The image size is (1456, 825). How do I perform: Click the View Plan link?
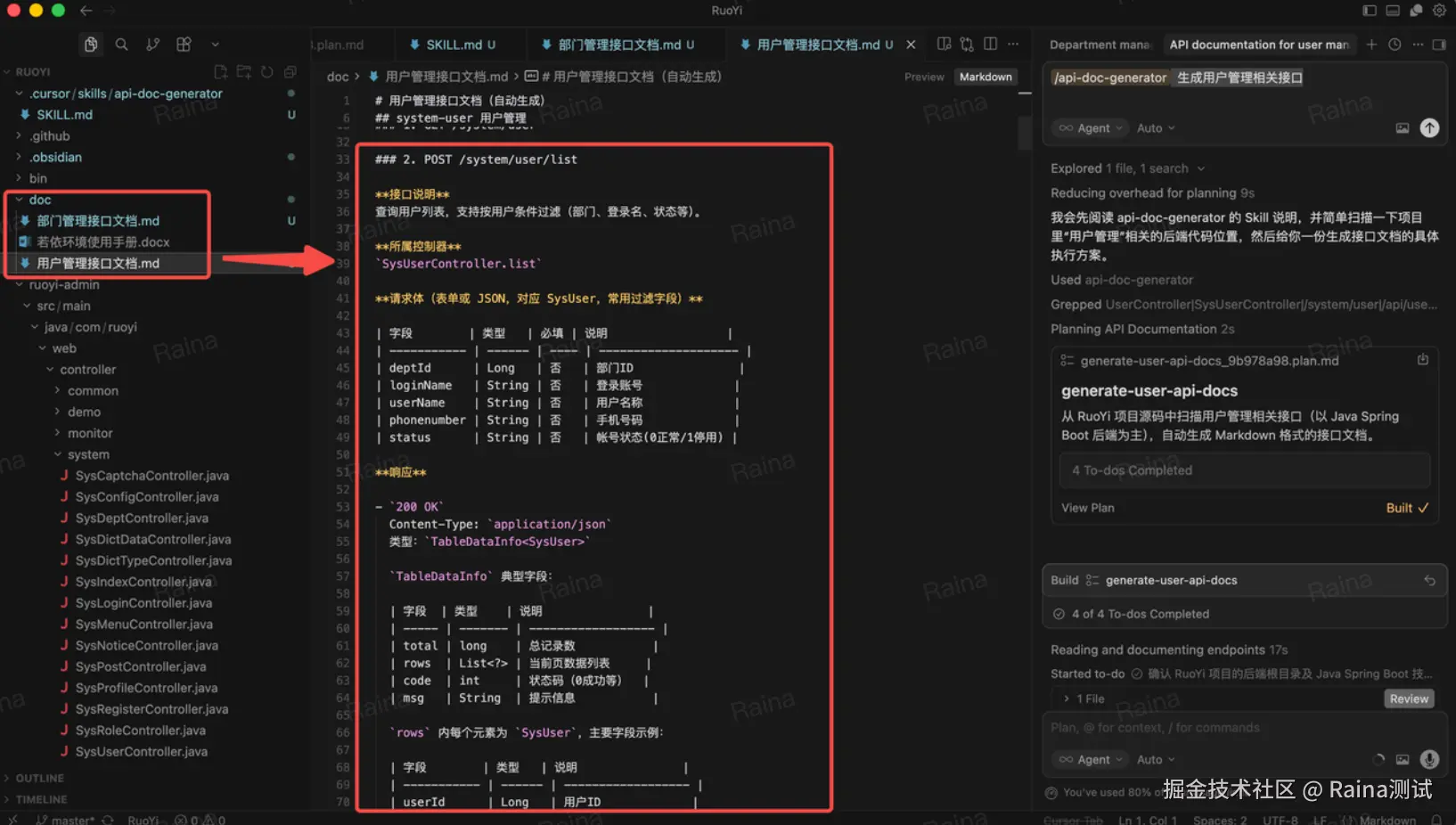point(1087,508)
